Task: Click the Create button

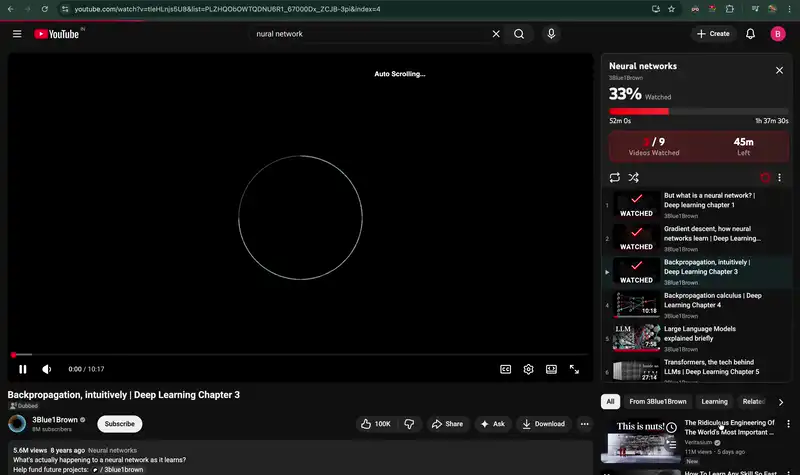Action: [713, 34]
